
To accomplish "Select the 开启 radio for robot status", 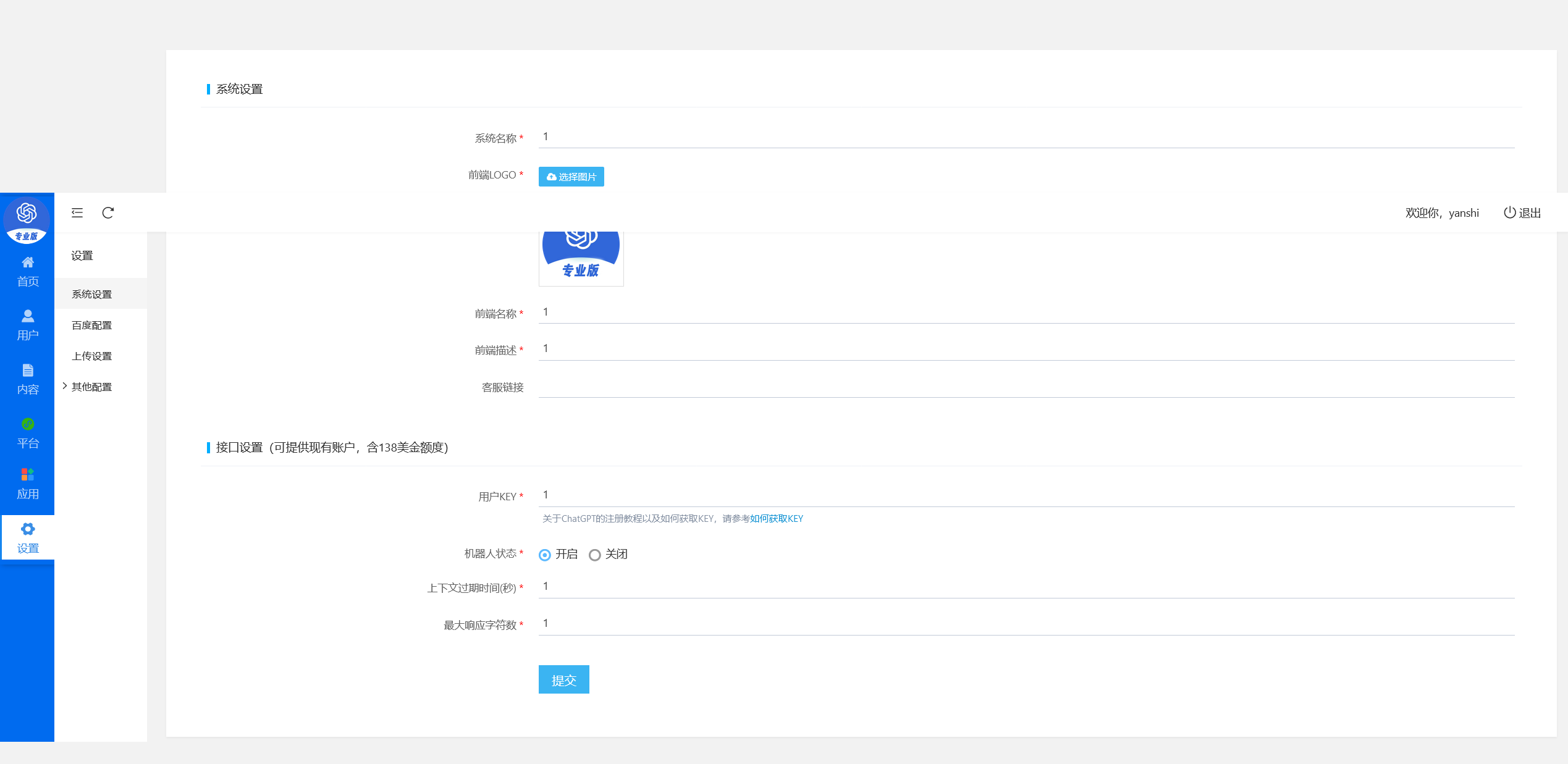I will click(x=545, y=555).
